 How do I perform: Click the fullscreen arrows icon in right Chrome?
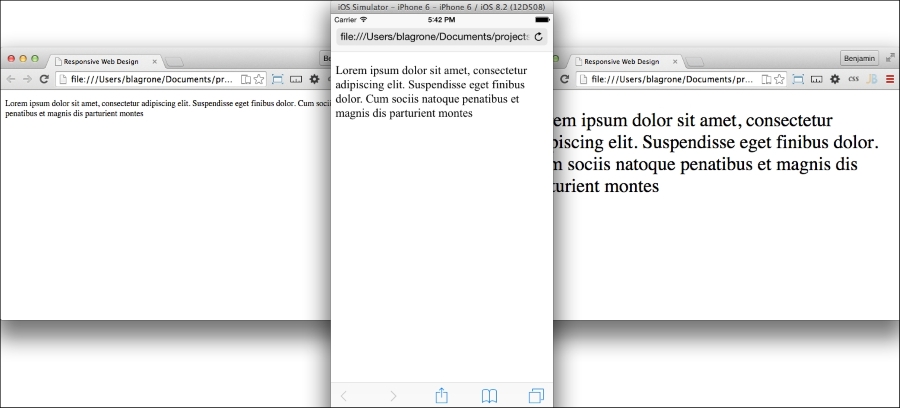[890, 58]
